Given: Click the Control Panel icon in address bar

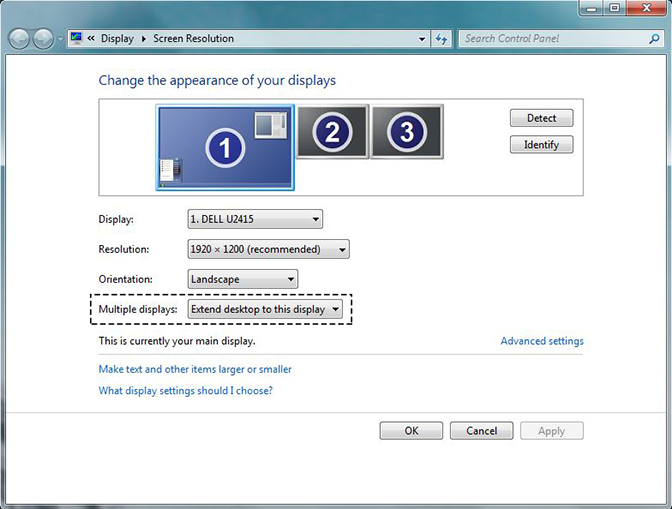Looking at the screenshot, I should [76, 39].
